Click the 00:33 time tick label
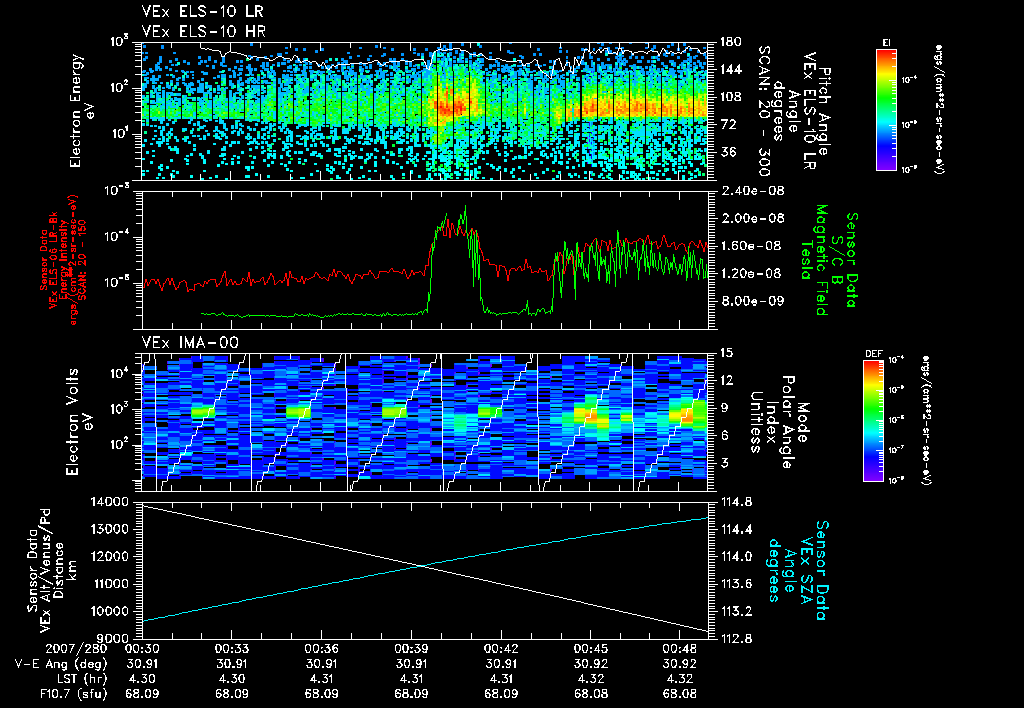The image size is (1024, 708). (231, 649)
